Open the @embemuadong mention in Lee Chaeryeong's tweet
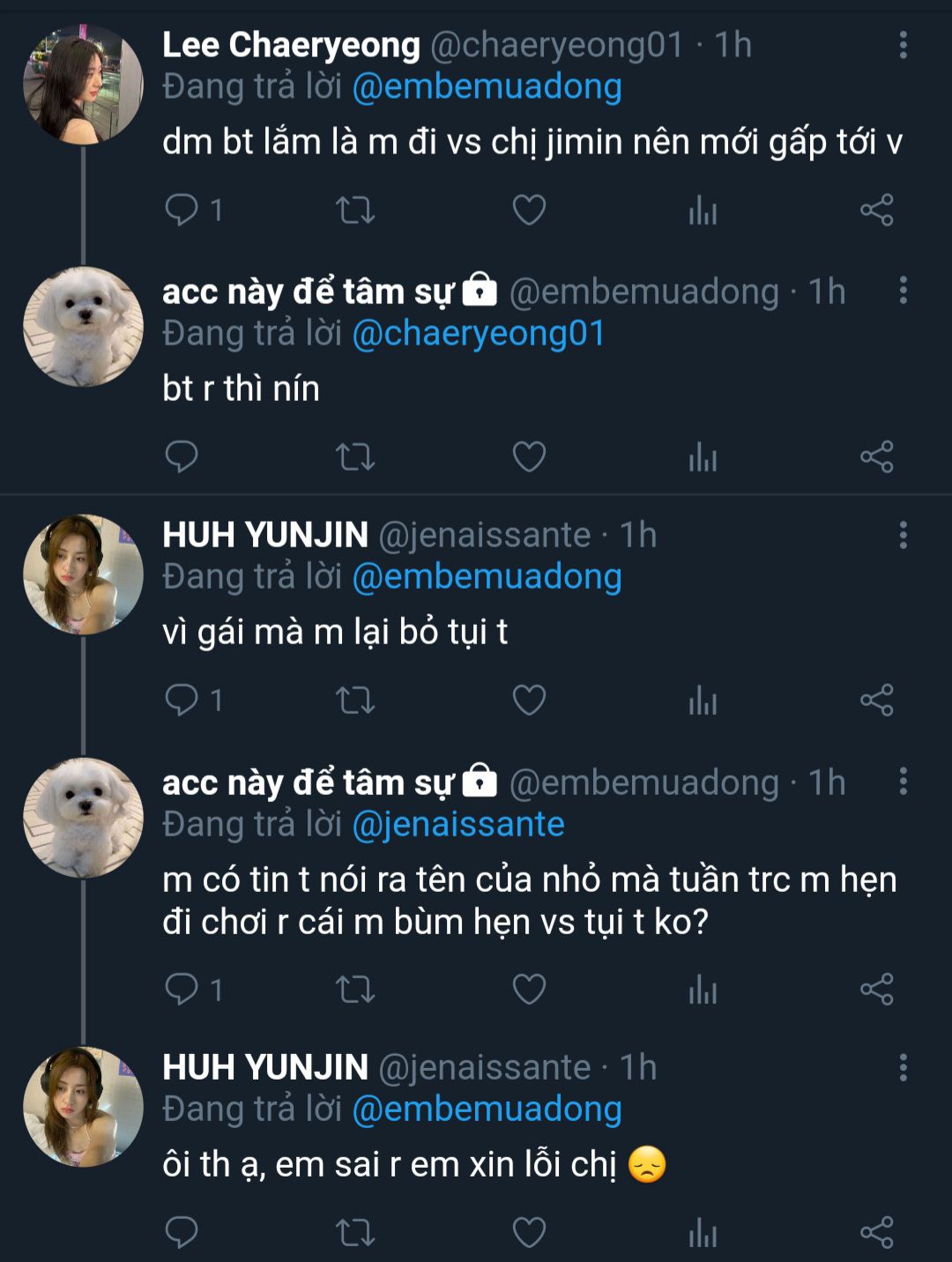This screenshot has height=1262, width=952. (x=487, y=87)
